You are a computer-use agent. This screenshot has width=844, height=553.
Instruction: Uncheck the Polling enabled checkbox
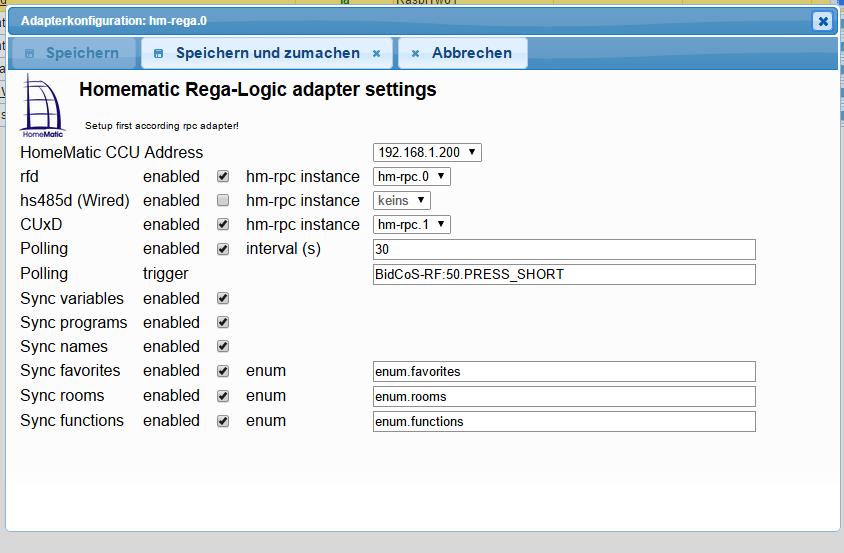pos(223,249)
